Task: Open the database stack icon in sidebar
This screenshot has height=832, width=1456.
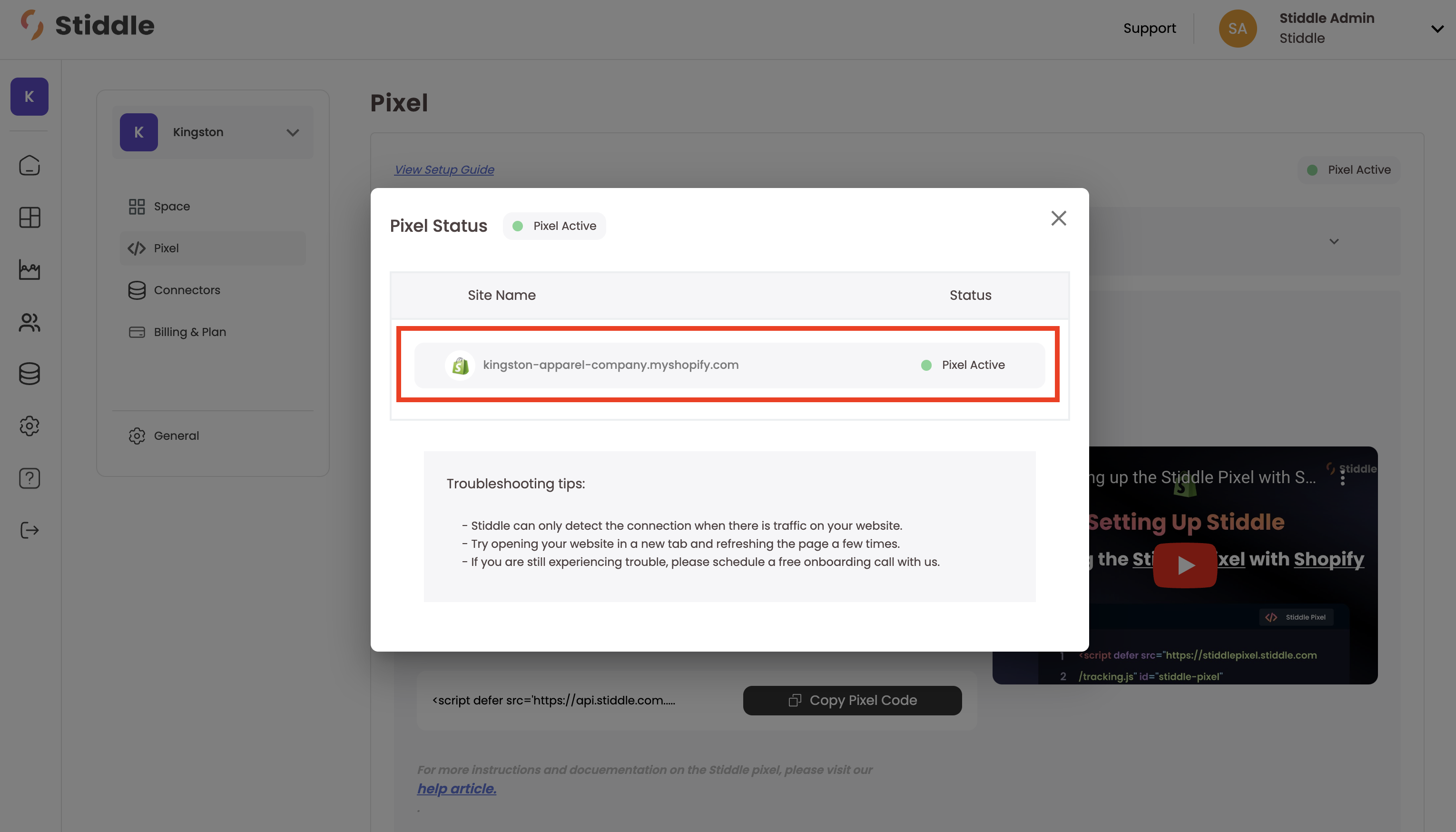Action: click(x=29, y=374)
